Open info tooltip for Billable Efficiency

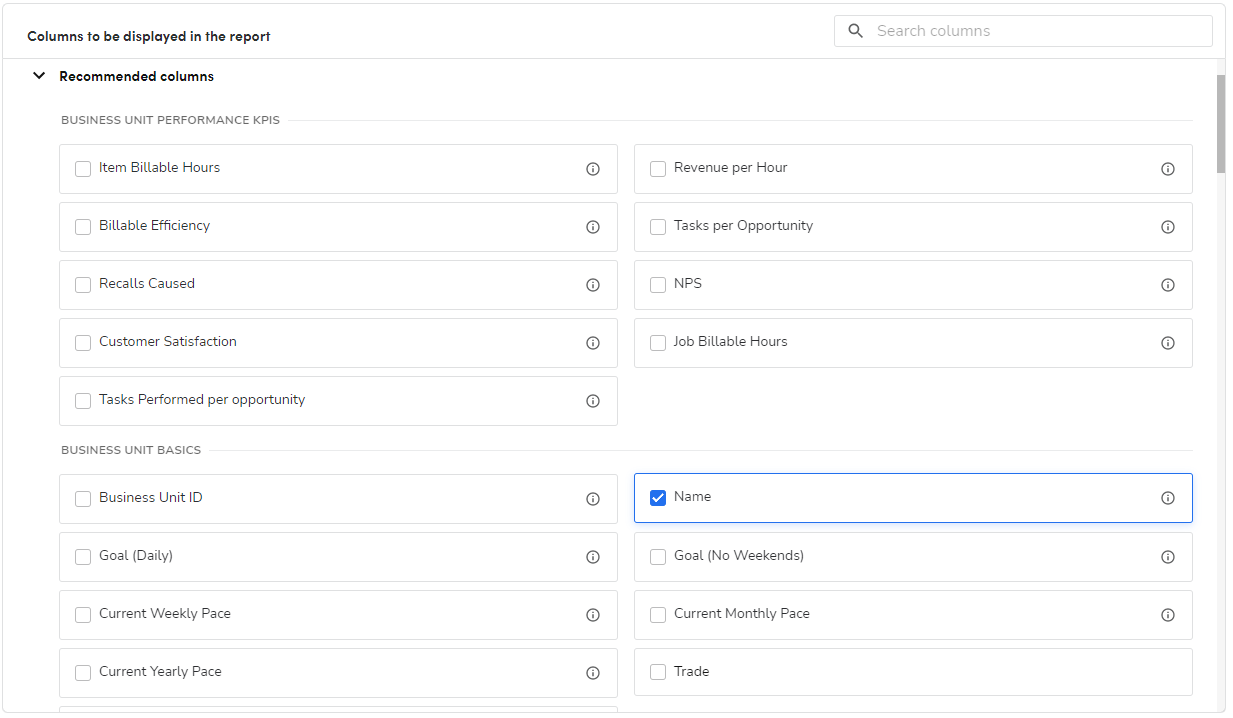tap(593, 227)
